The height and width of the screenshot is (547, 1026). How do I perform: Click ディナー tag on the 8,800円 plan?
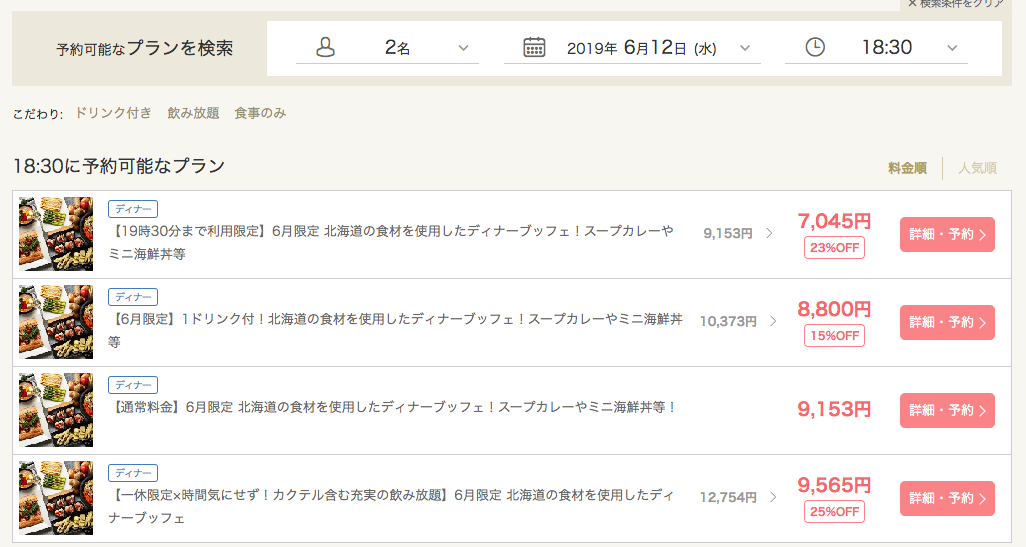coord(133,296)
